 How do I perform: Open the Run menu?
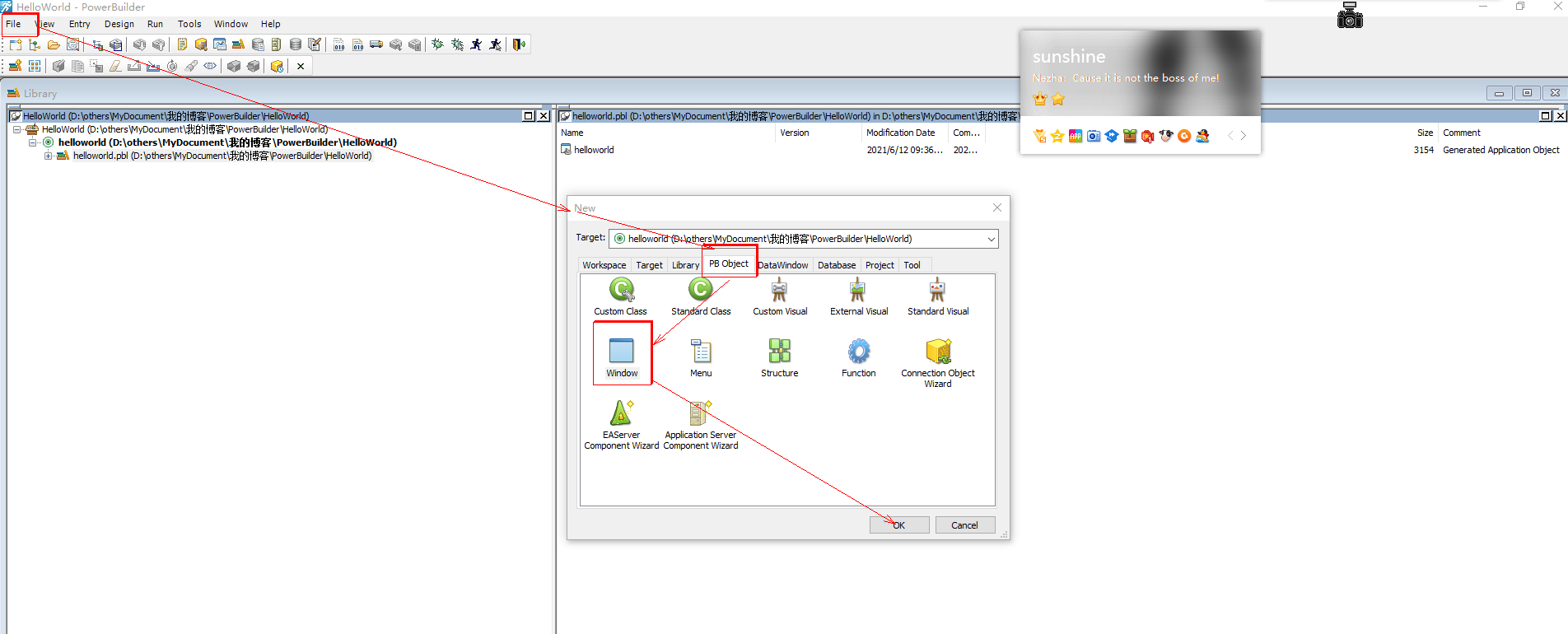(155, 24)
